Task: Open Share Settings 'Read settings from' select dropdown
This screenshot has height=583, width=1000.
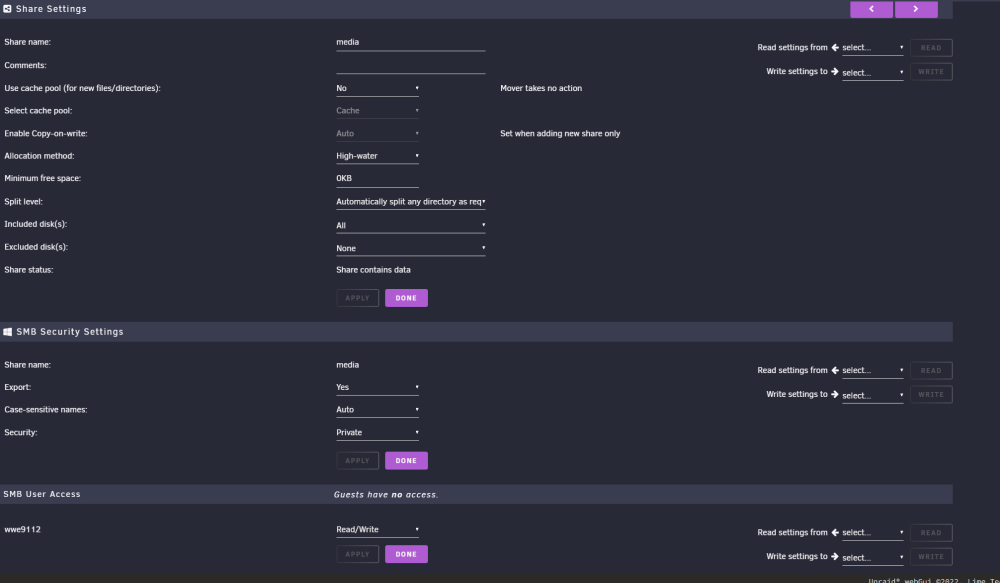Action: (872, 48)
